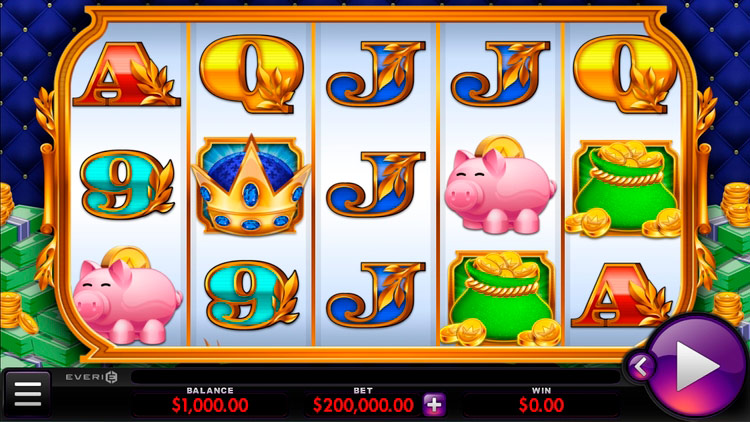Click the pink piggy bank on reel four
This screenshot has width=750, height=422.
(500, 185)
